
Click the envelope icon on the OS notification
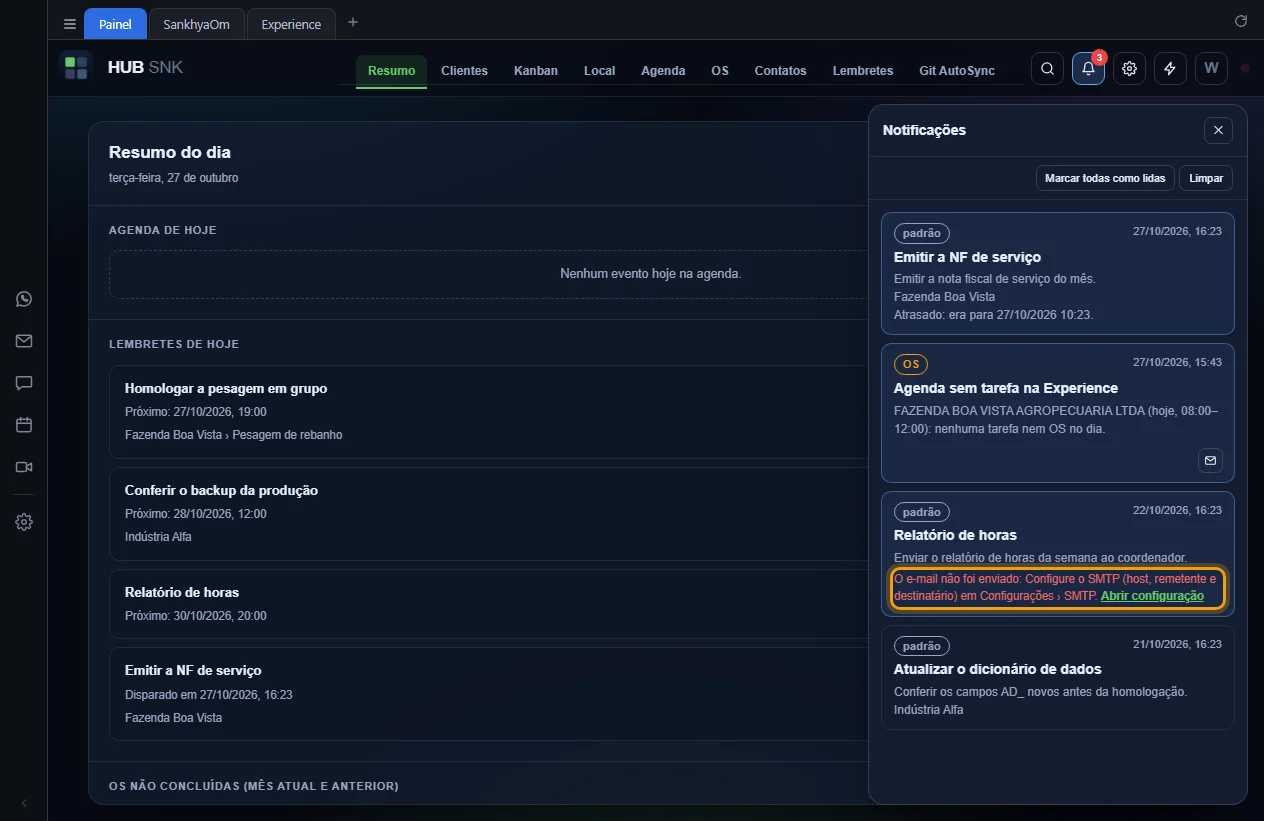click(1210, 461)
